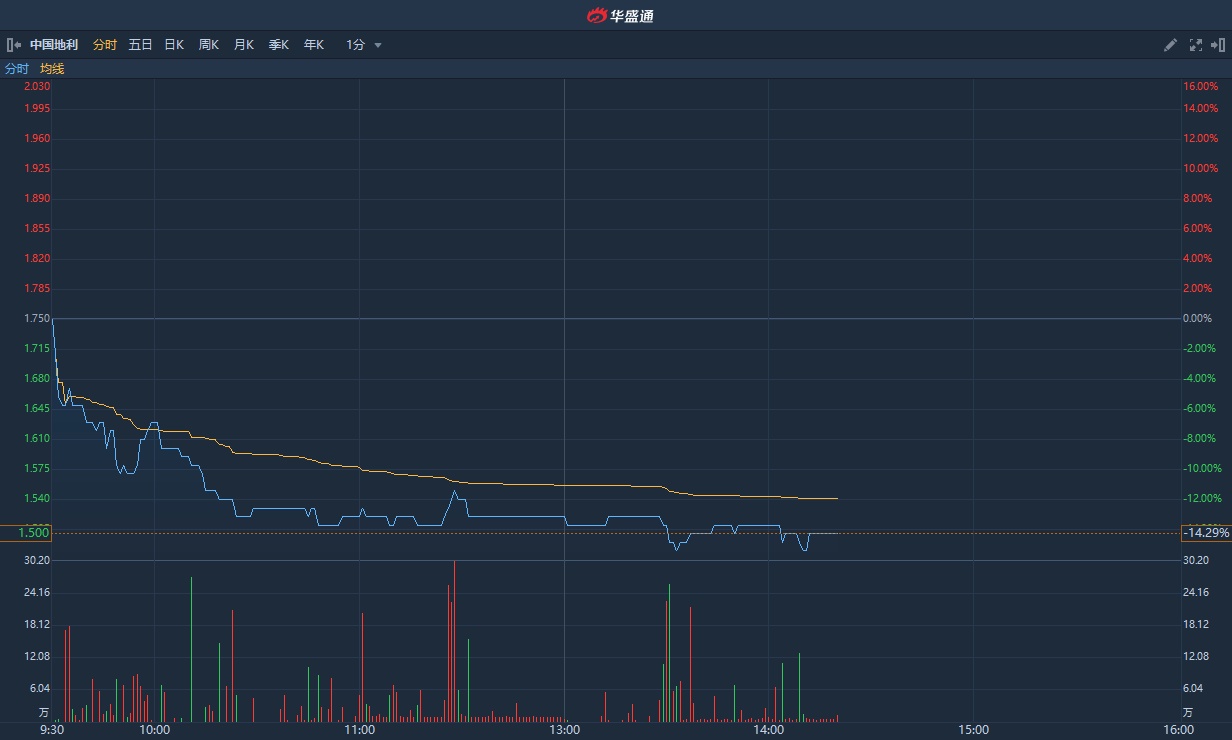Toggle the 均线 average line legend
Viewport: 1232px width, 740px height.
pos(52,69)
